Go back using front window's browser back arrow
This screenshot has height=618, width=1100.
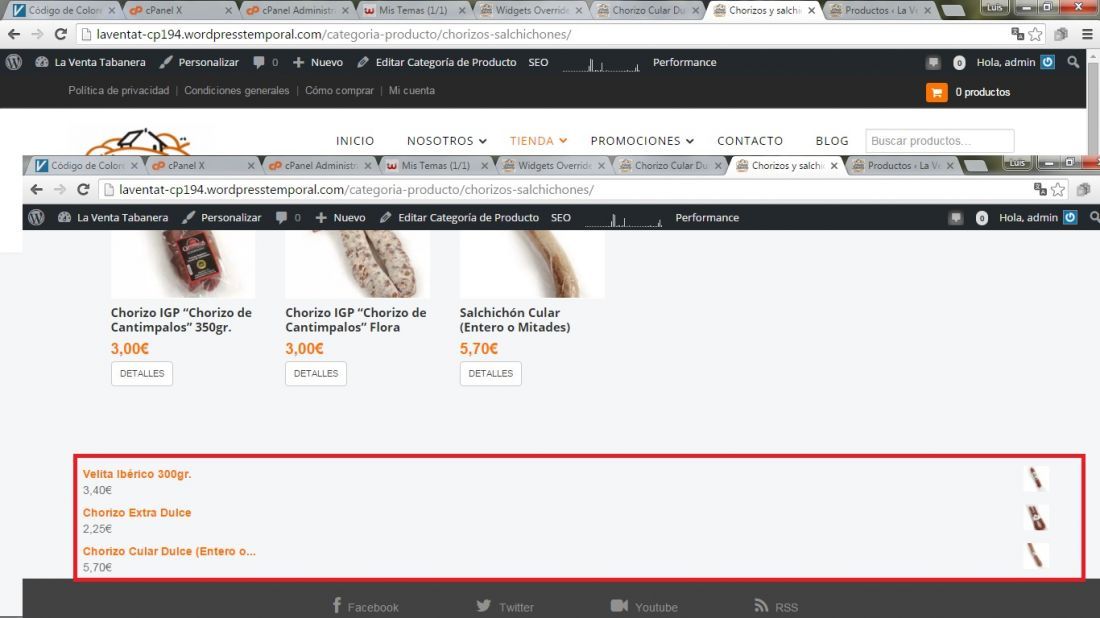(36, 189)
